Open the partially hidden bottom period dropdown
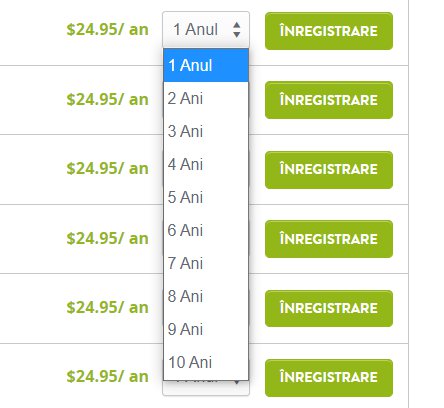The width and height of the screenshot is (444, 408). click(206, 388)
